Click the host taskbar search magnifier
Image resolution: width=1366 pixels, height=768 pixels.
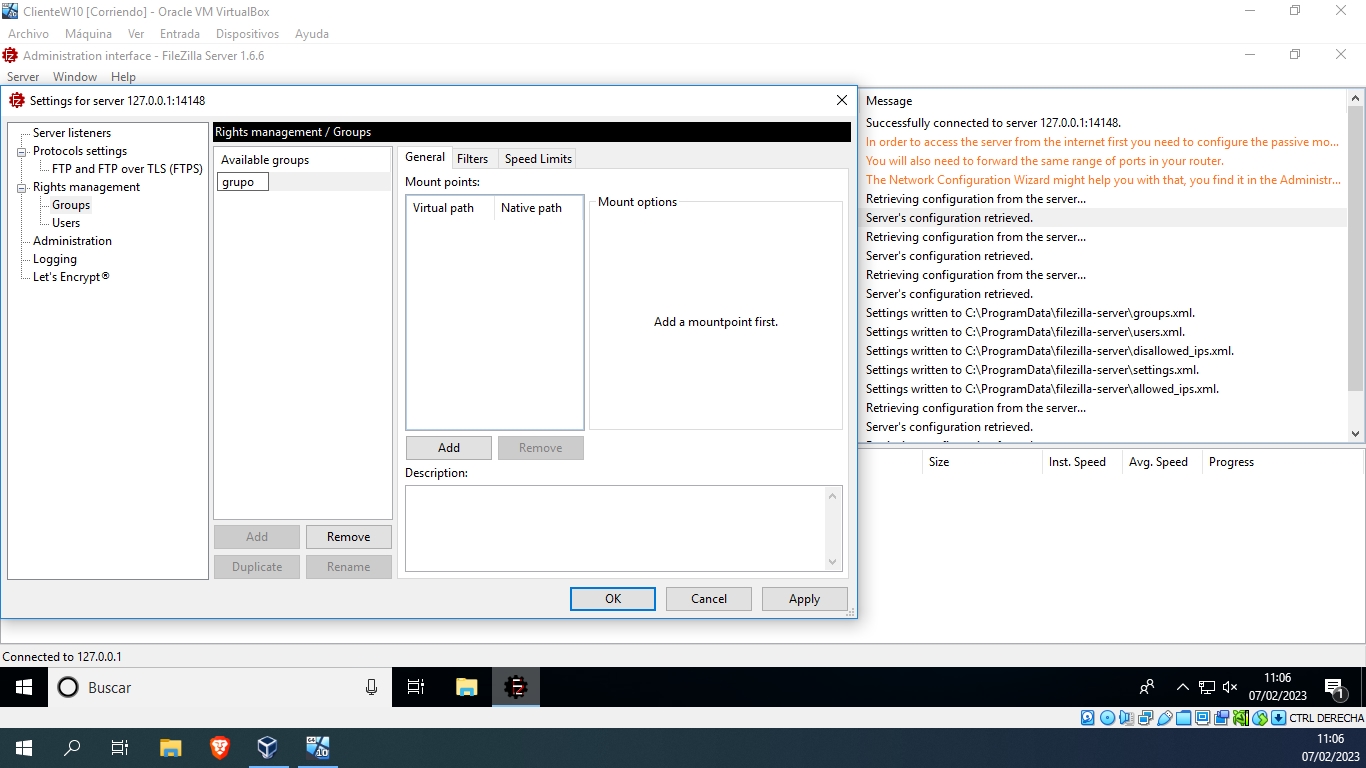[x=72, y=748]
